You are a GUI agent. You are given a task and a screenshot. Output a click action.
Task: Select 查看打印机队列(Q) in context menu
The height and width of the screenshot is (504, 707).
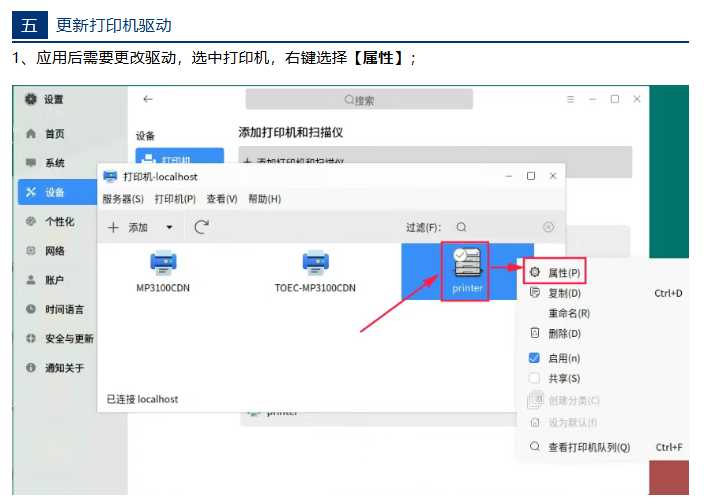pyautogui.click(x=588, y=447)
